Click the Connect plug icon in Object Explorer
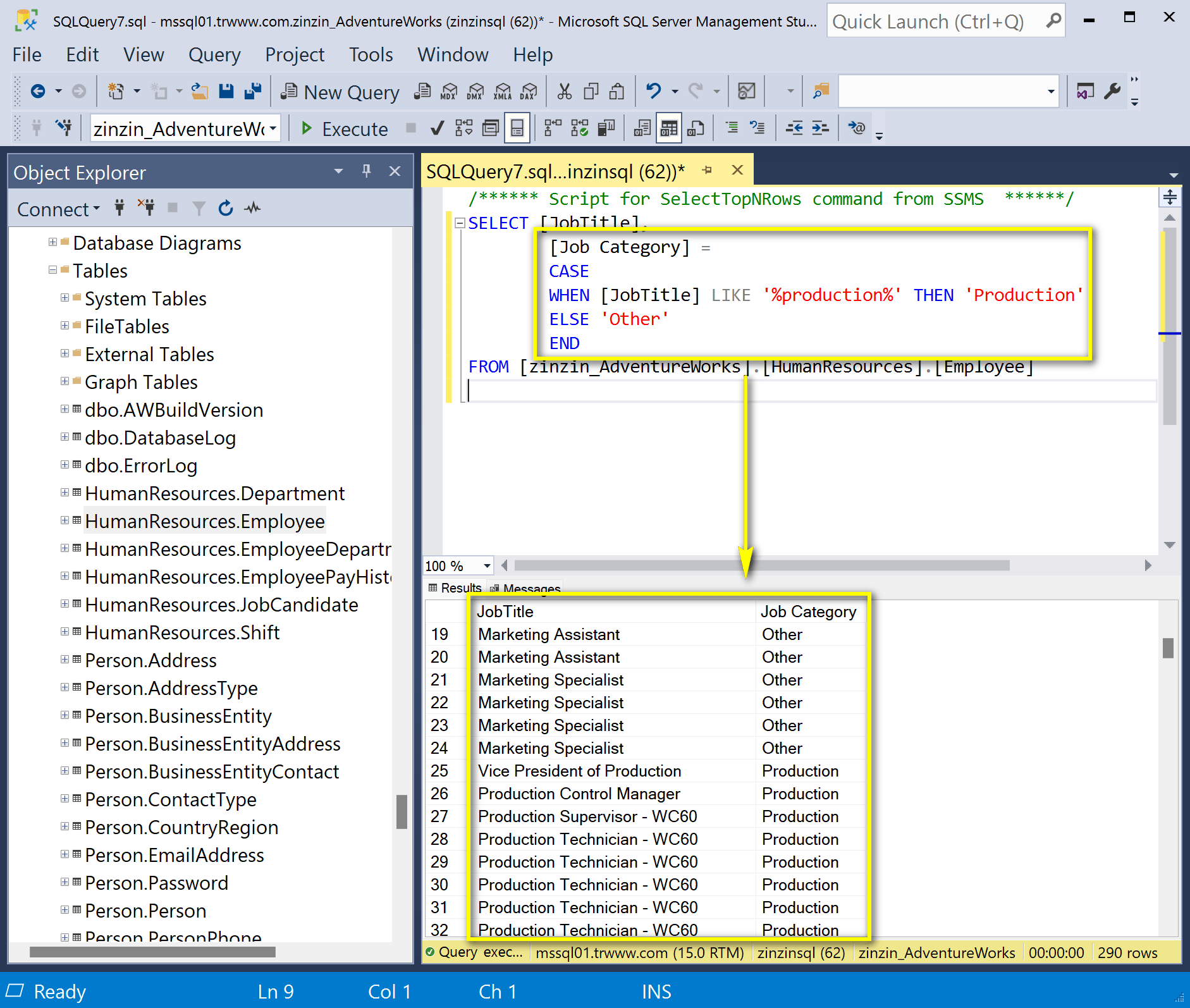The width and height of the screenshot is (1190, 1008). tap(120, 208)
